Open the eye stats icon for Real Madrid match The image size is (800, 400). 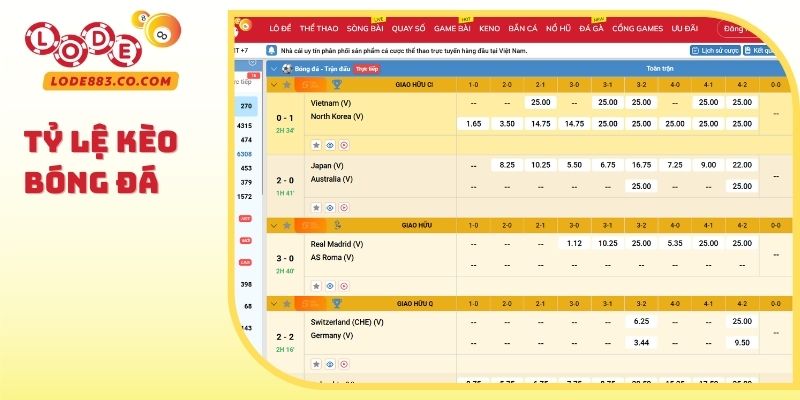tap(330, 286)
